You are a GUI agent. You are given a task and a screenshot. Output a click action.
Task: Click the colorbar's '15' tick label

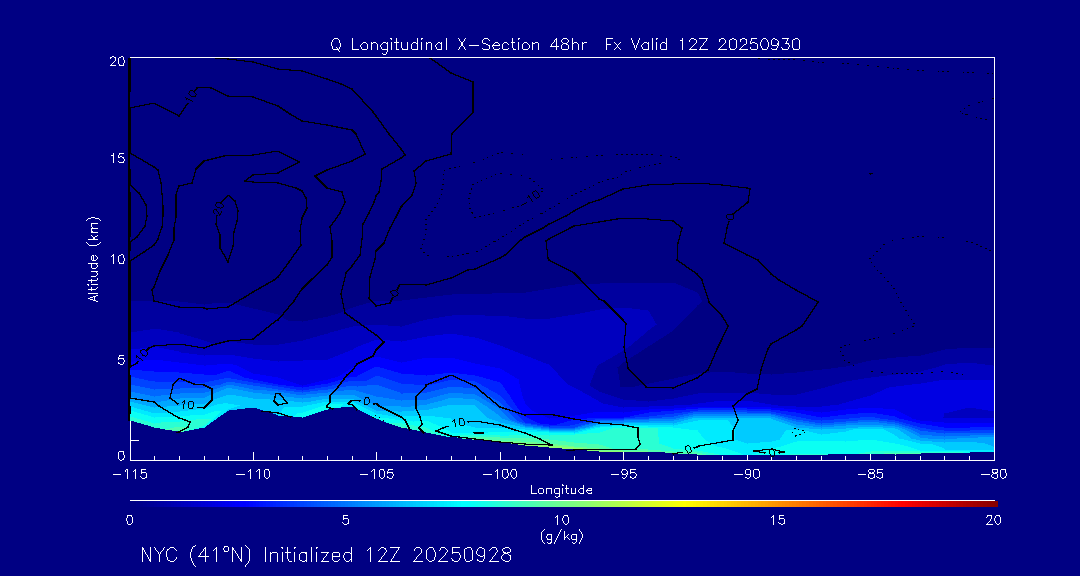pos(777,520)
